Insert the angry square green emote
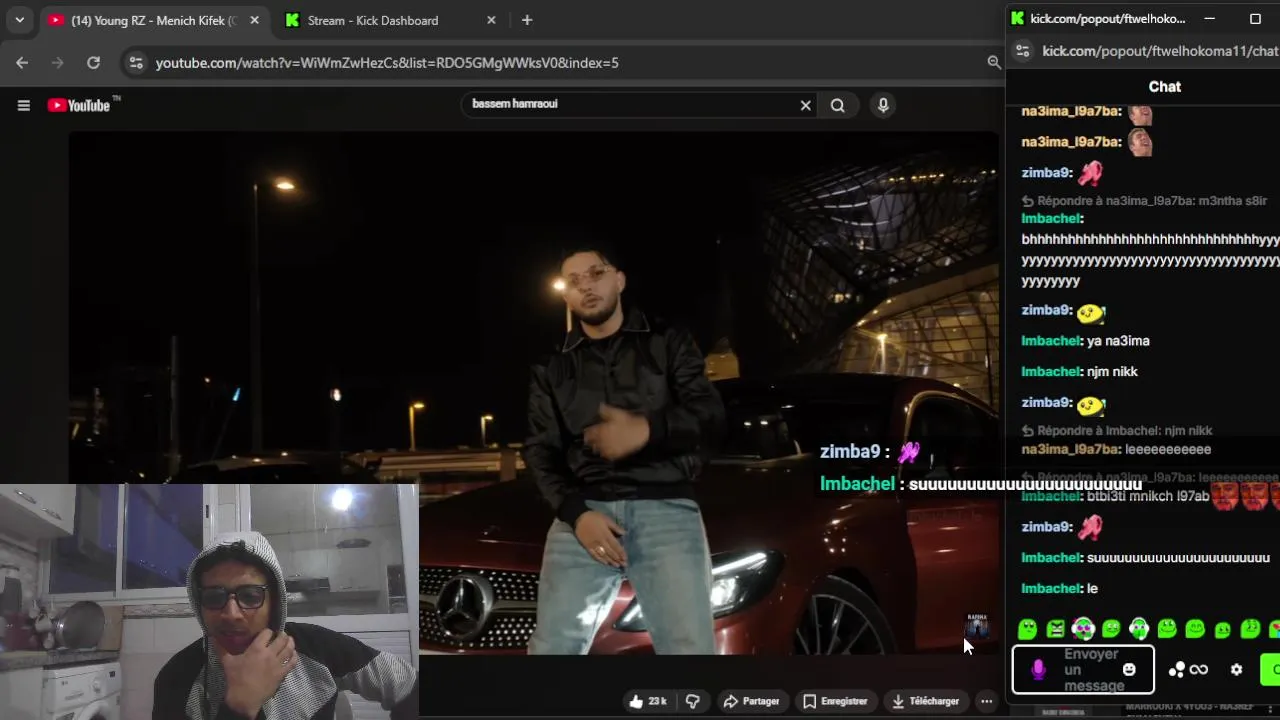This screenshot has width=1280, height=720. pos(1055,629)
